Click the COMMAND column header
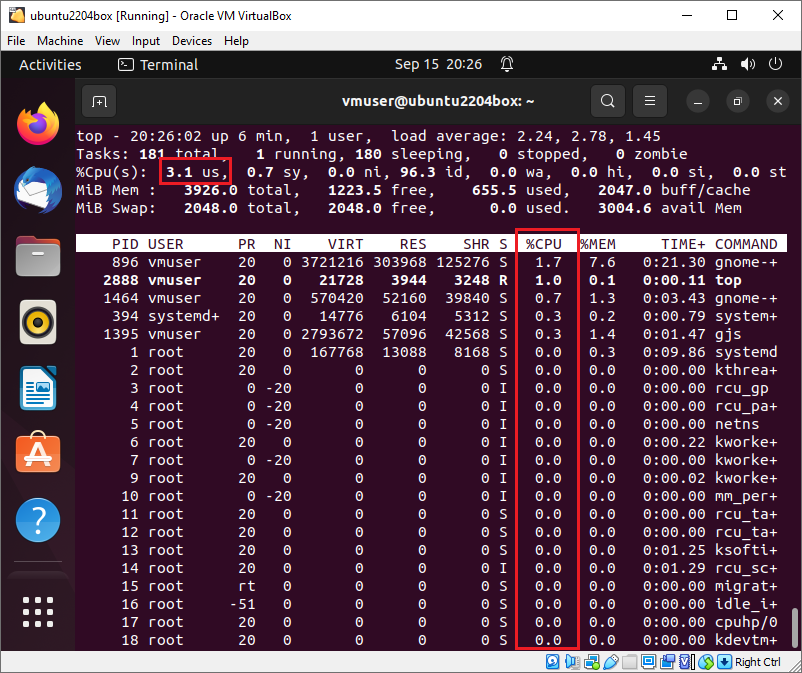The height and width of the screenshot is (673, 802). (746, 244)
